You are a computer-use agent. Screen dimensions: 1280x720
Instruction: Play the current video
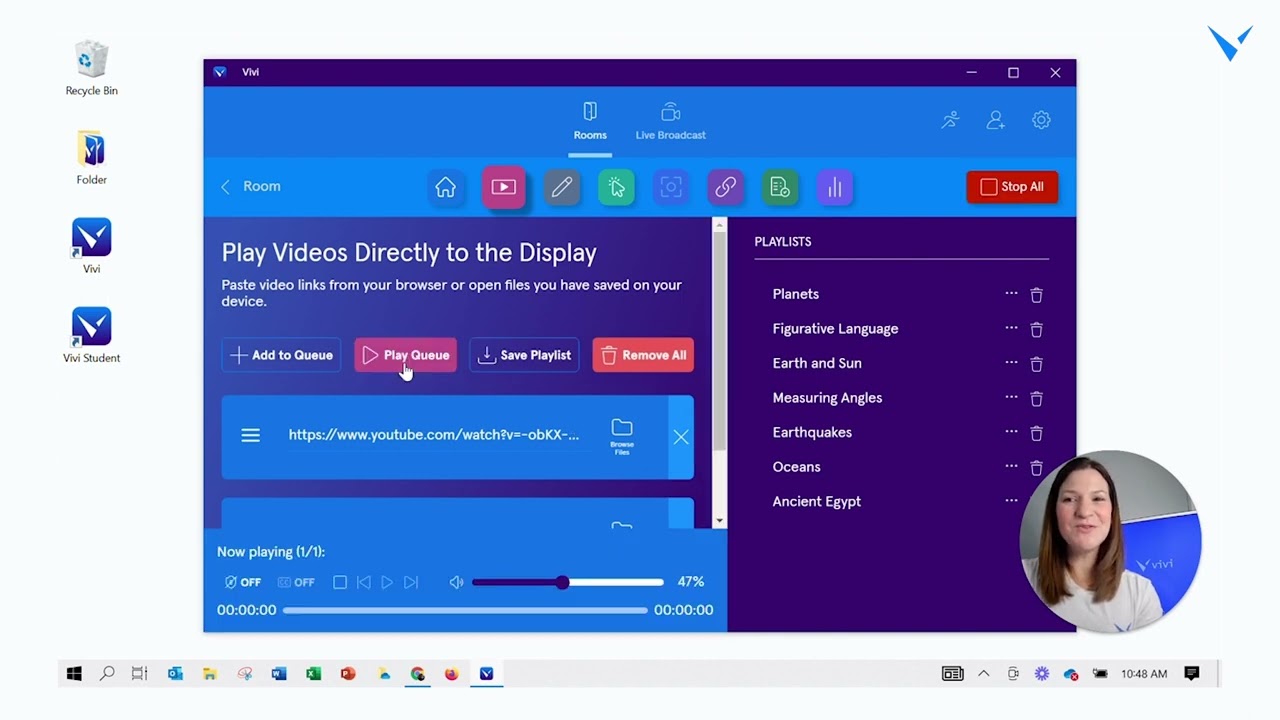(387, 582)
